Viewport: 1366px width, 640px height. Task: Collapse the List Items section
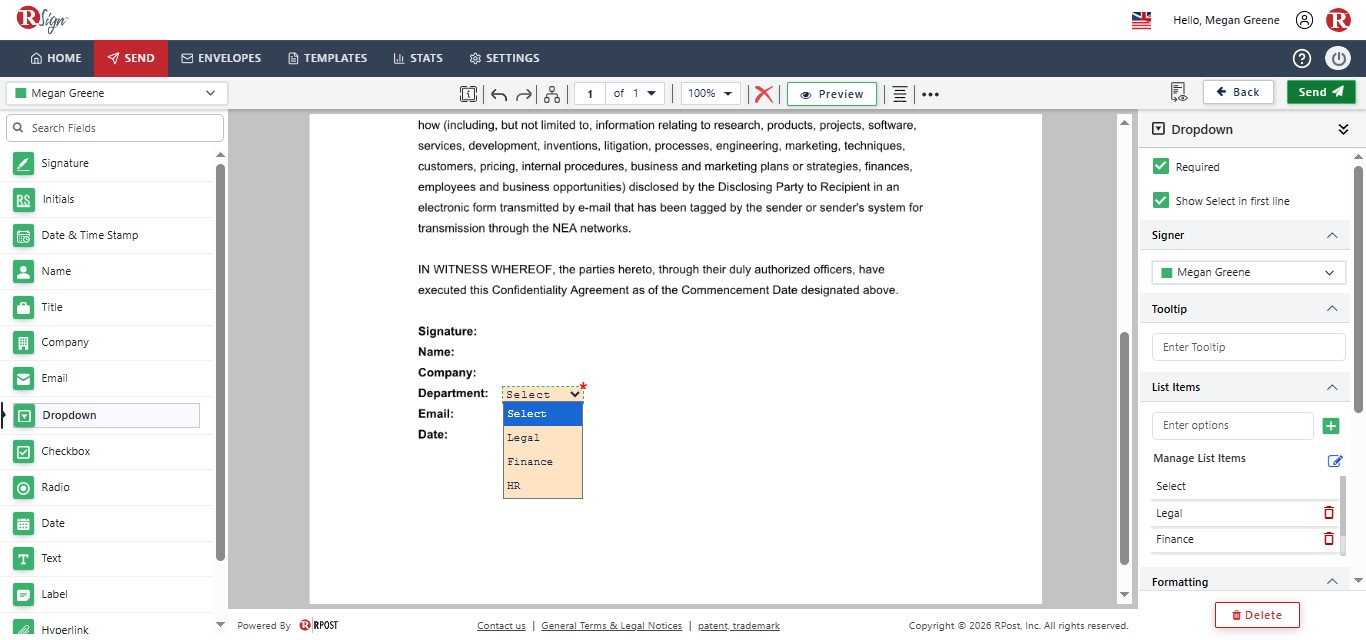(x=1331, y=387)
